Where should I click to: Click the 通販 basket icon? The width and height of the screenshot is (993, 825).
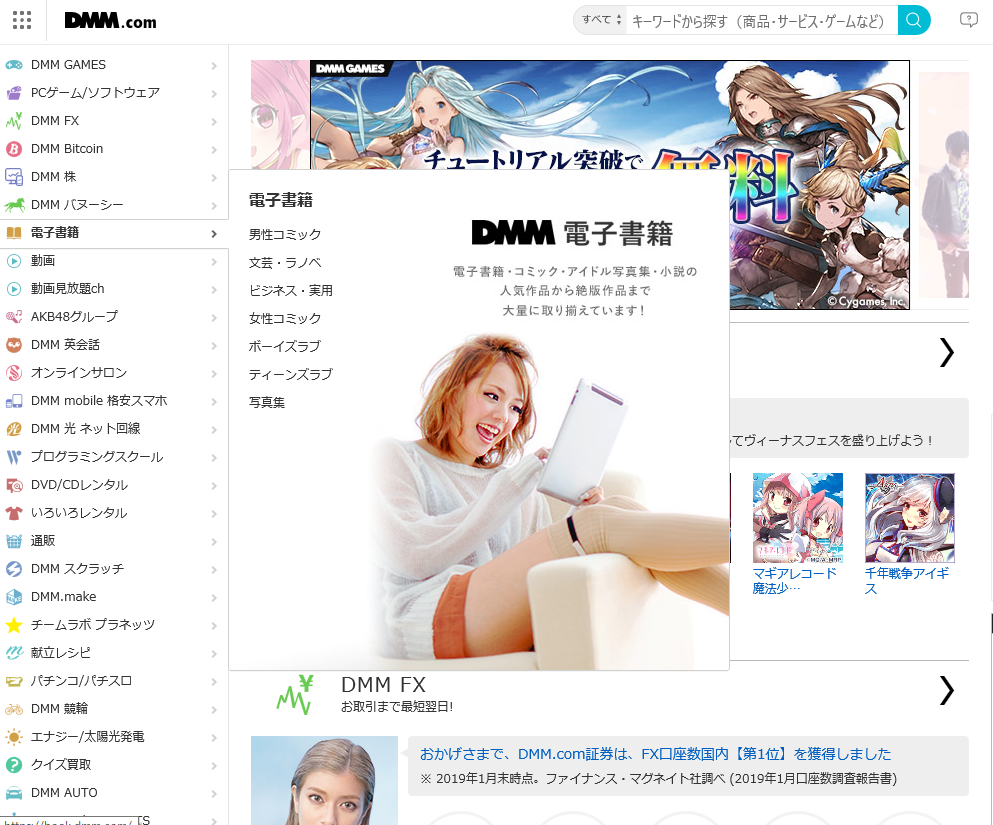click(x=14, y=541)
